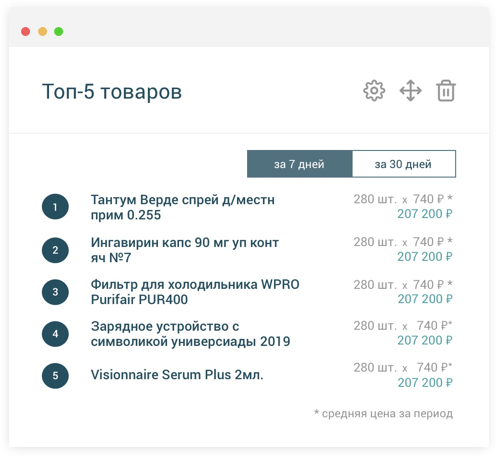The image size is (497, 457).
Task: Click rank badge number 3
Action: [55, 292]
